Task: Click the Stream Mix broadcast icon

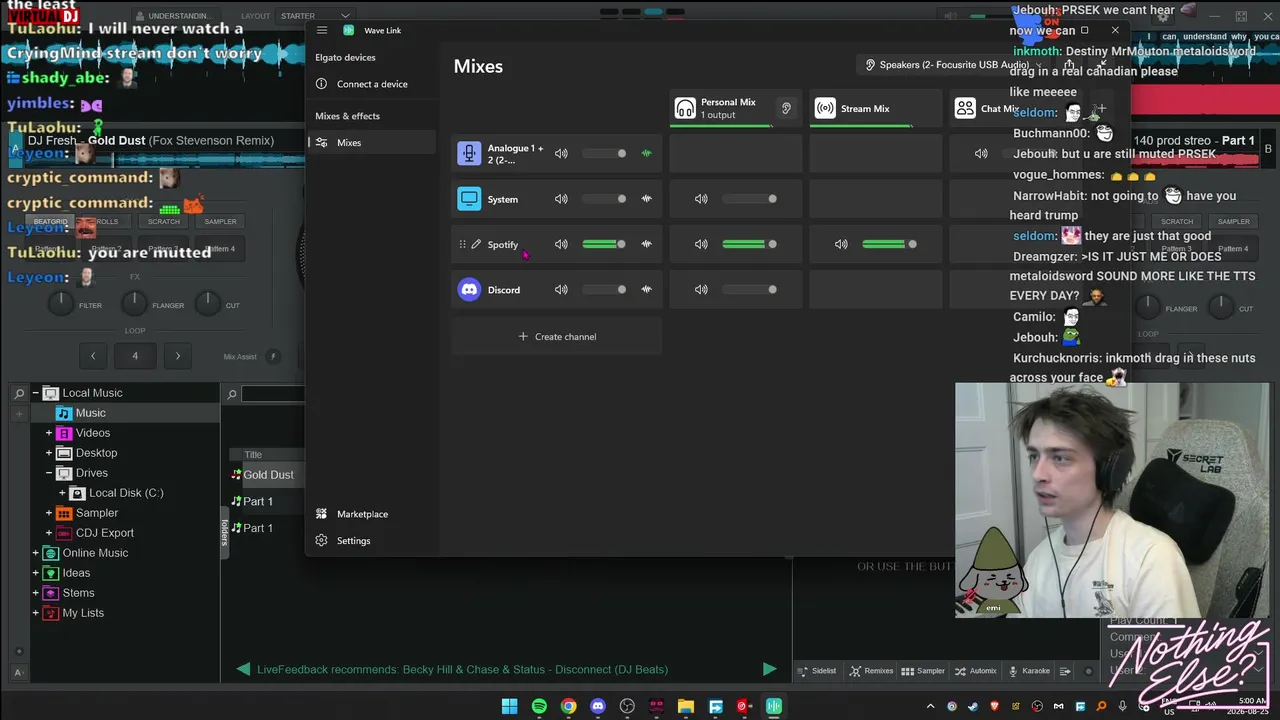Action: pyautogui.click(x=825, y=108)
